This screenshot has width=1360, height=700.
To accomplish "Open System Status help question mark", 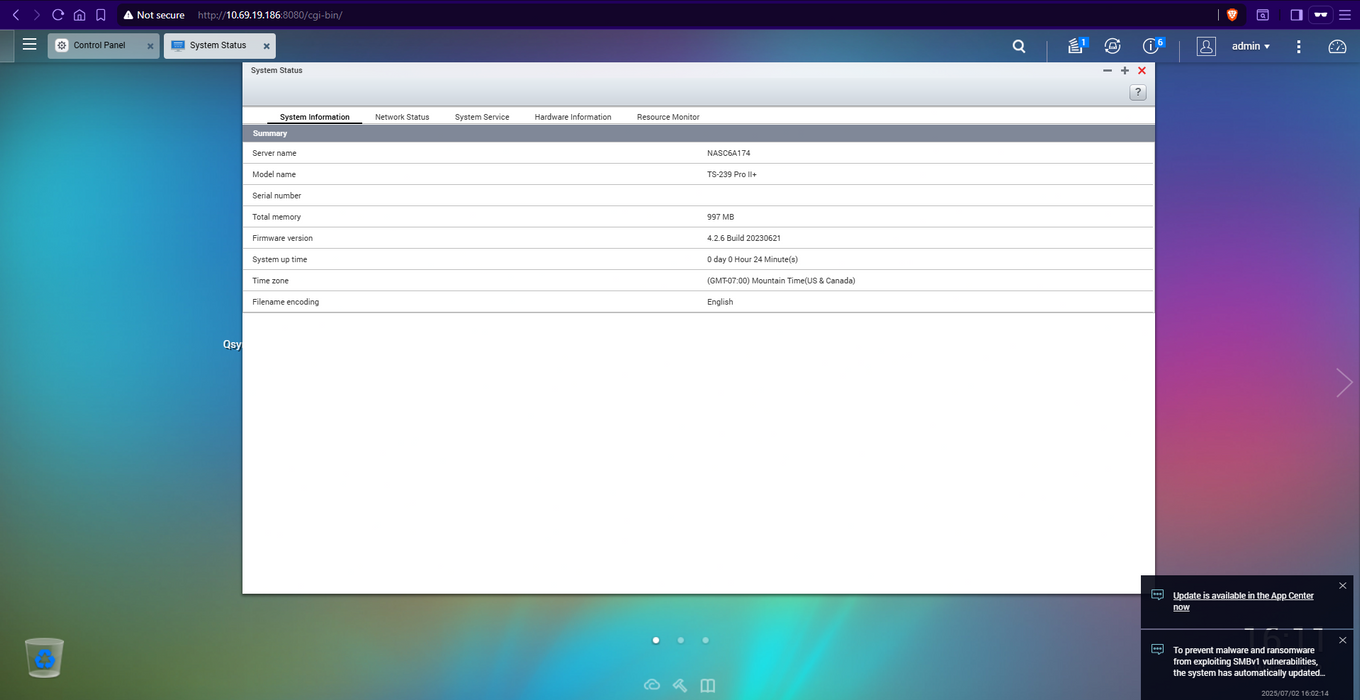I will pyautogui.click(x=1138, y=92).
